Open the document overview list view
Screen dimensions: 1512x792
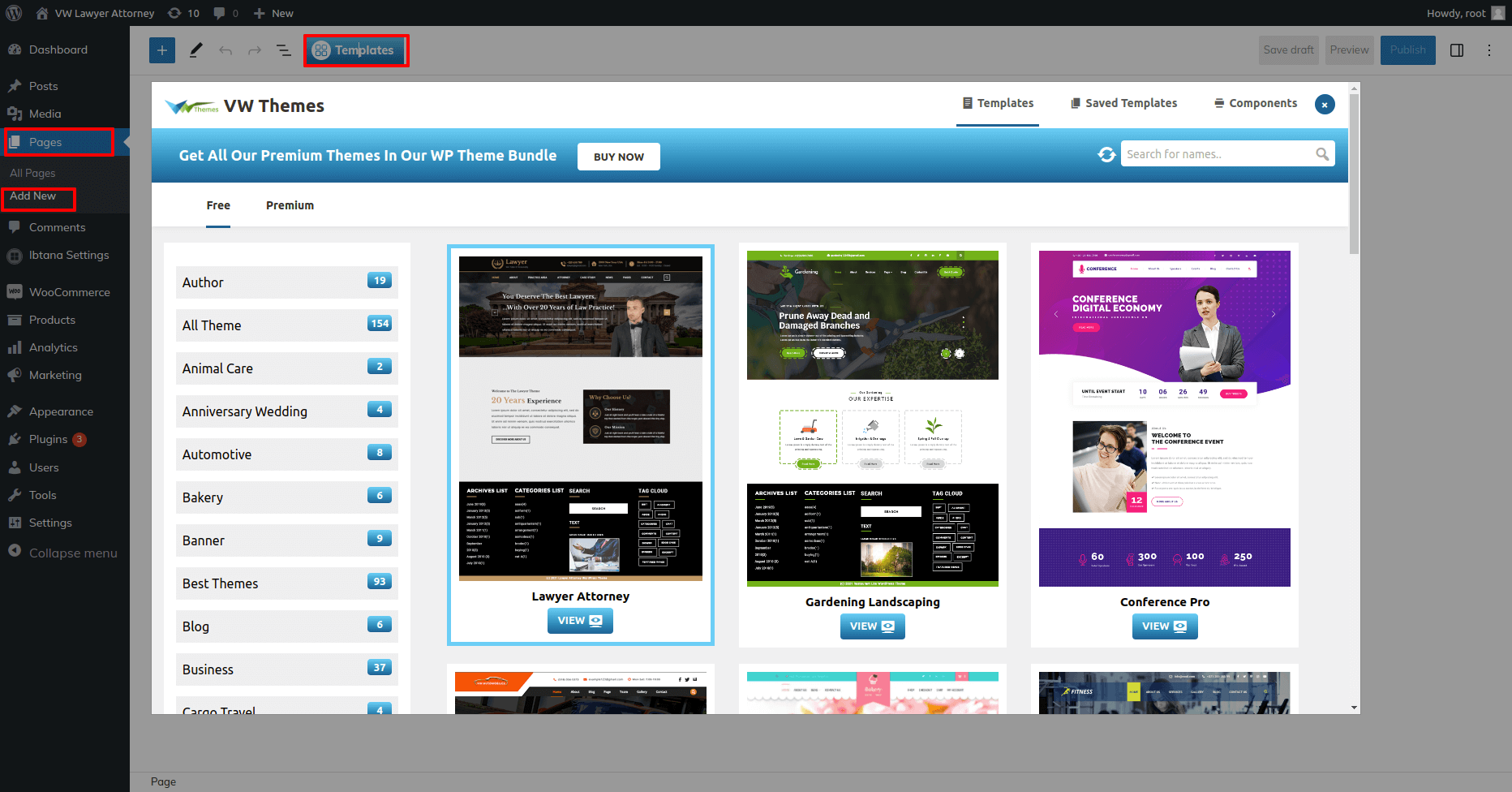pyautogui.click(x=284, y=50)
